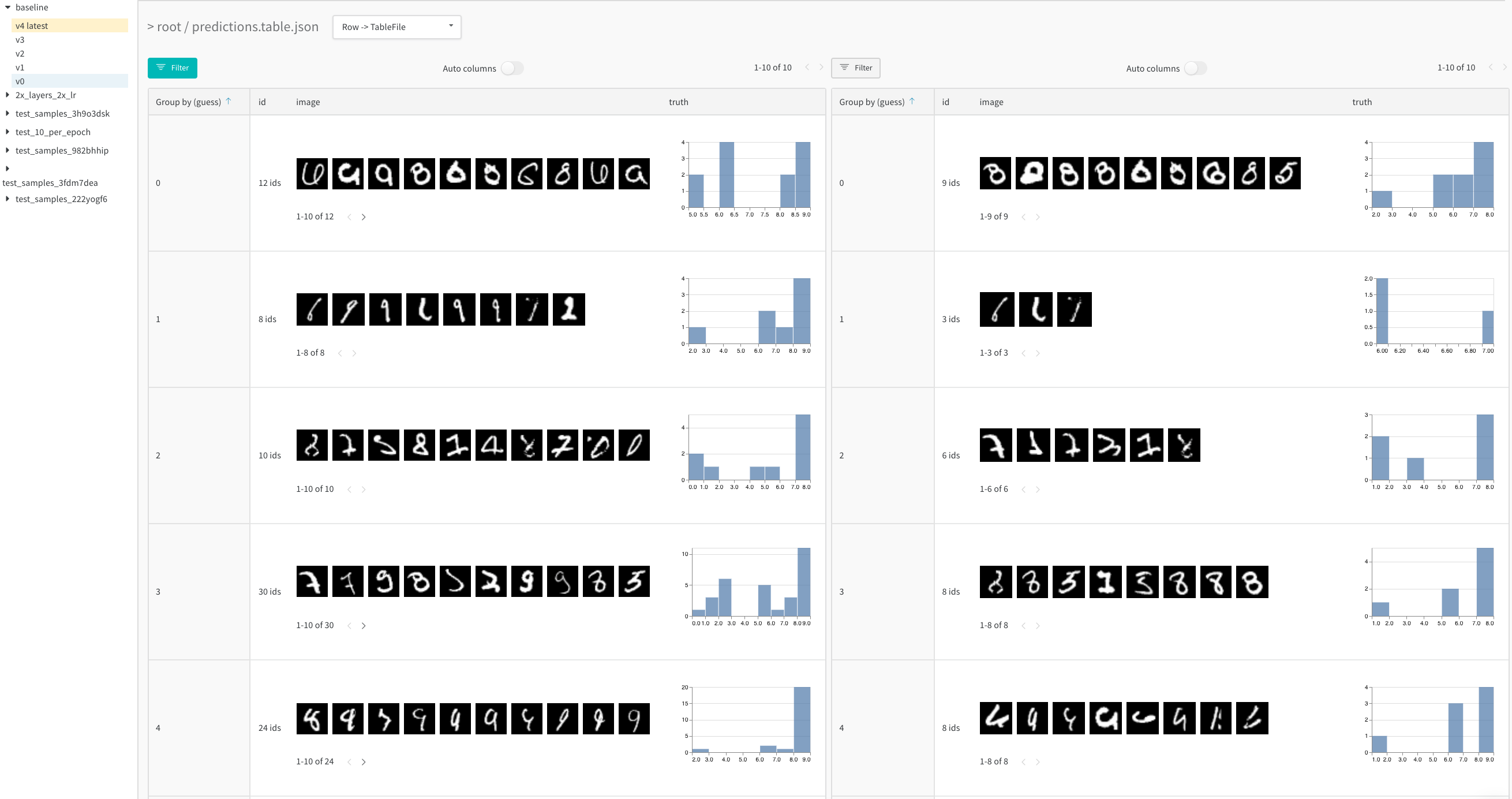Viewport: 1512px width, 799px height.
Task: Expand test_10_per_epoch in the sidebar
Action: coord(6,132)
